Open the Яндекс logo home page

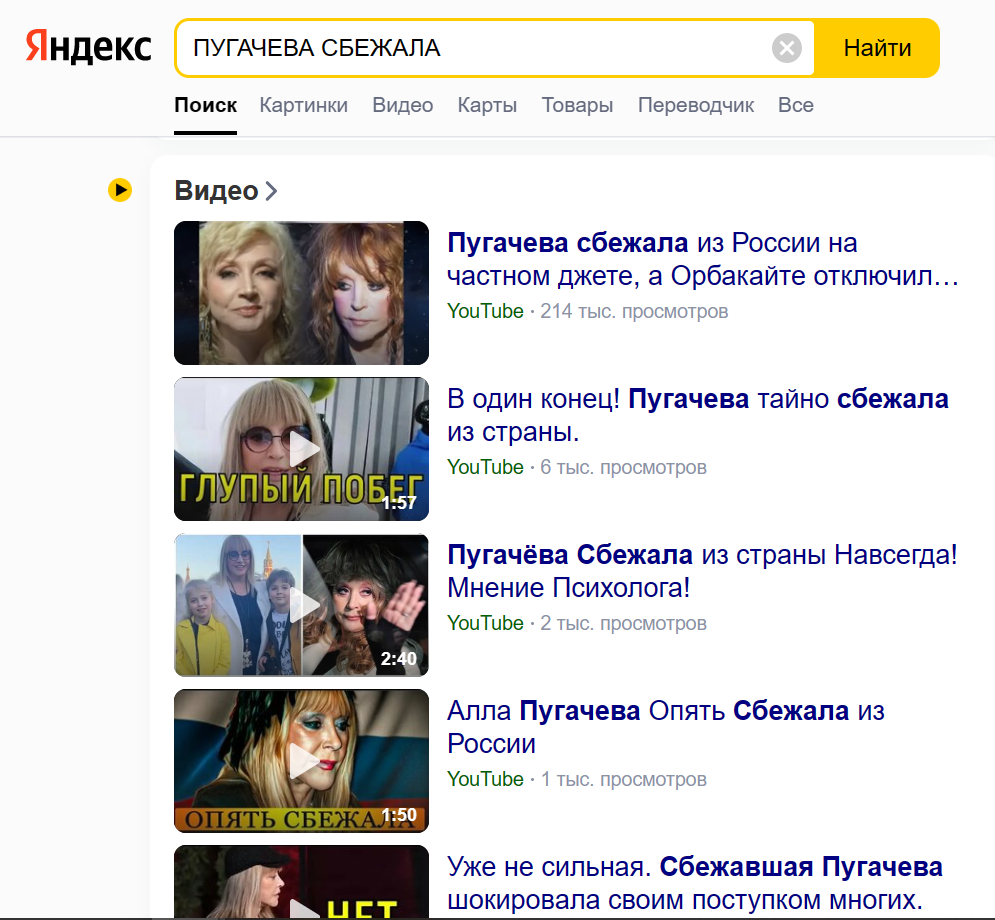click(88, 46)
